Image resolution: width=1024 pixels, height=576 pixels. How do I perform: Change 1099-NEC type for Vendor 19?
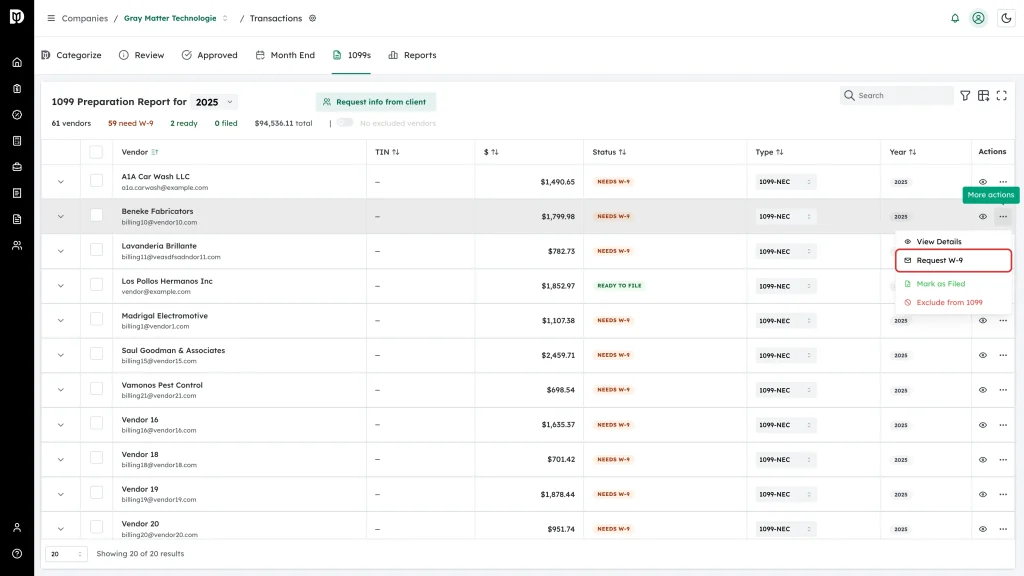pyautogui.click(x=786, y=494)
